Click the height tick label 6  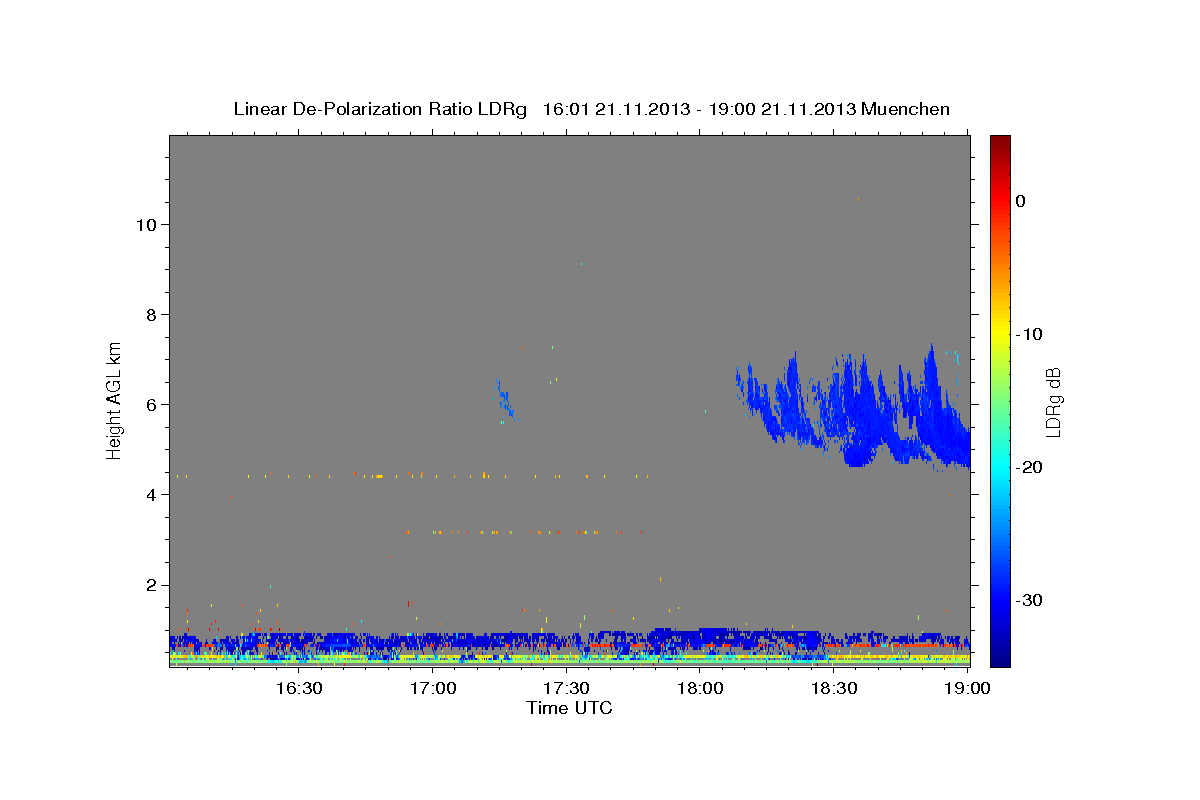click(150, 404)
